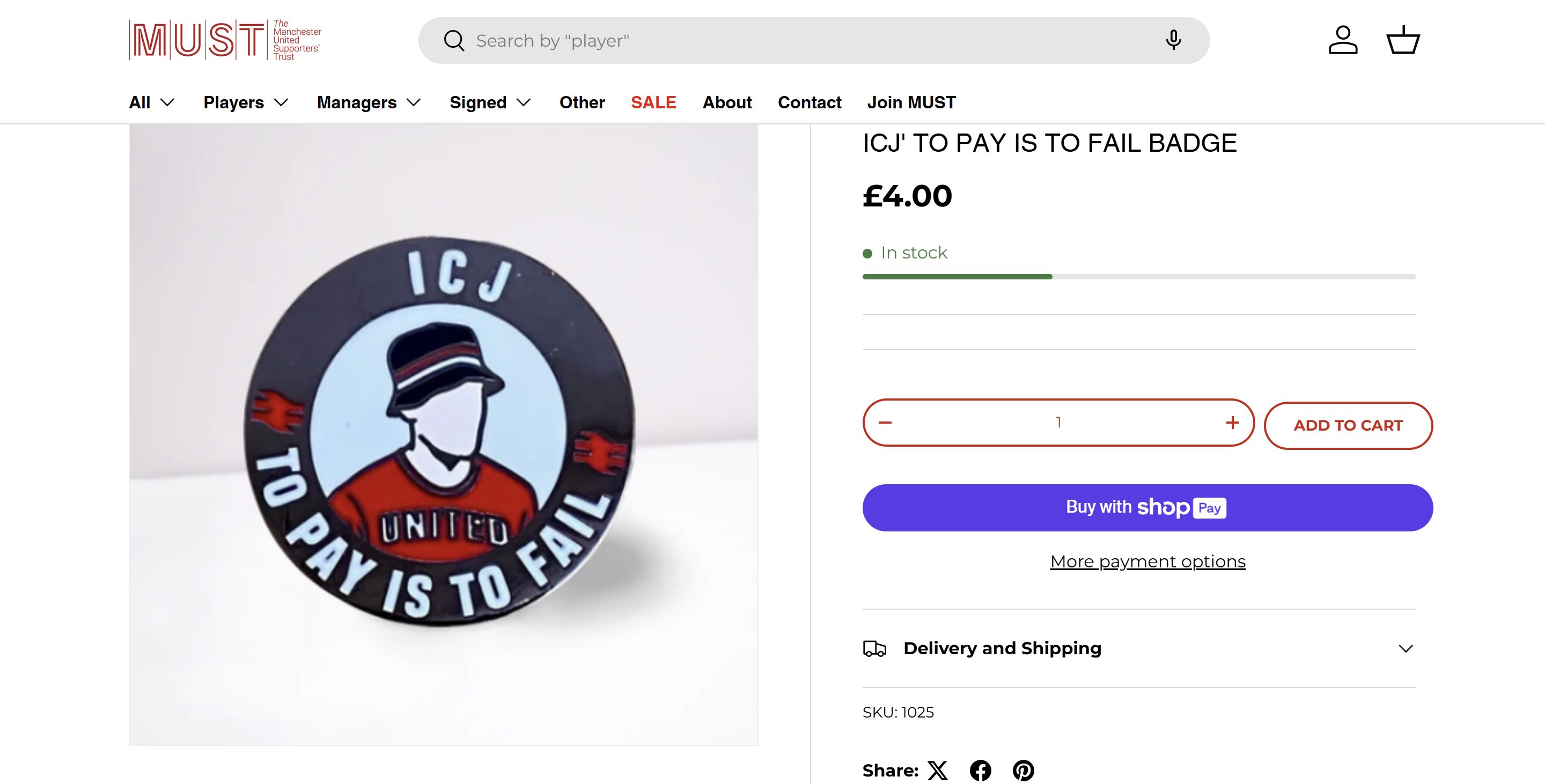This screenshot has height=784, width=1545.
Task: Activate voice search microphone icon
Action: pos(1173,40)
